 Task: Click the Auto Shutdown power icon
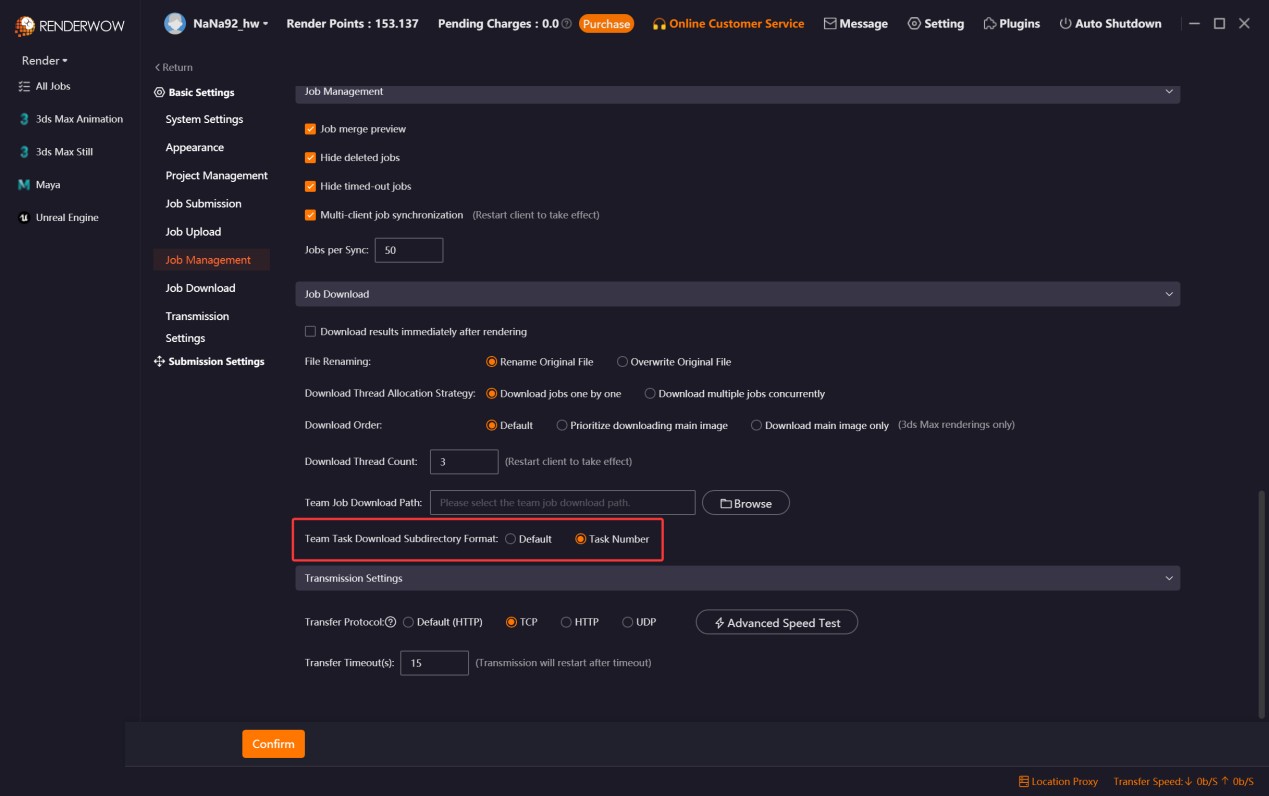(1065, 24)
